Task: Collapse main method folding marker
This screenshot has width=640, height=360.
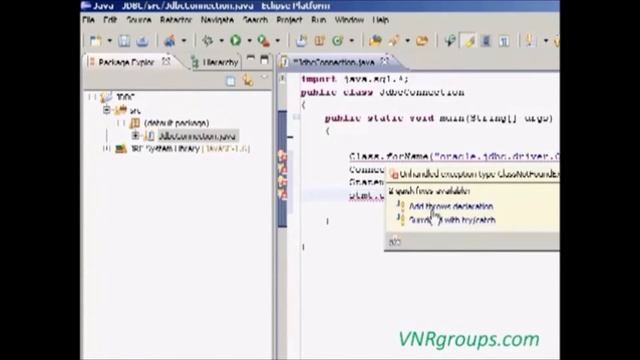Action: tap(296, 117)
